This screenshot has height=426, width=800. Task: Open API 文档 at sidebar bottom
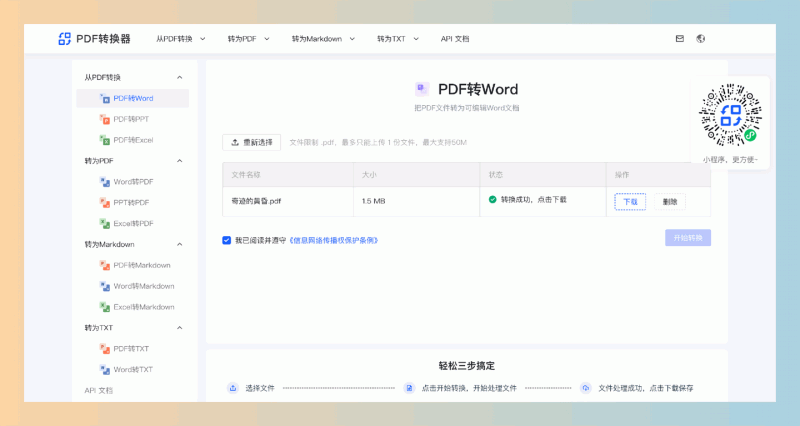pos(98,391)
